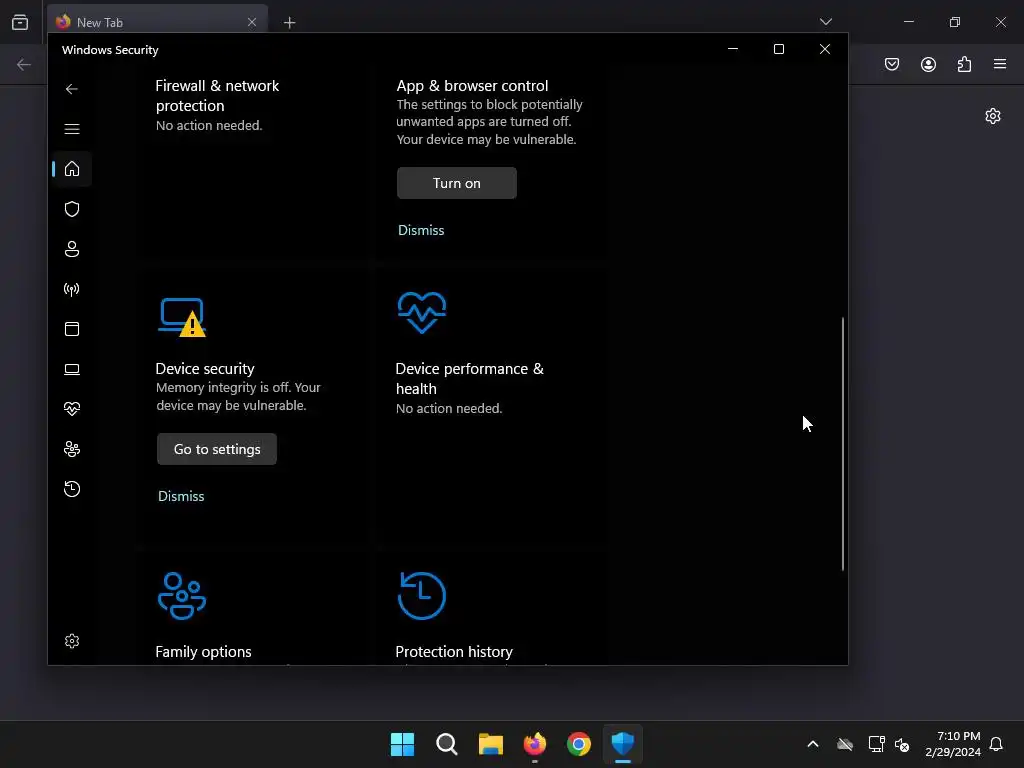The width and height of the screenshot is (1024, 768).
Task: Go back in Windows Security
Action: pos(72,89)
